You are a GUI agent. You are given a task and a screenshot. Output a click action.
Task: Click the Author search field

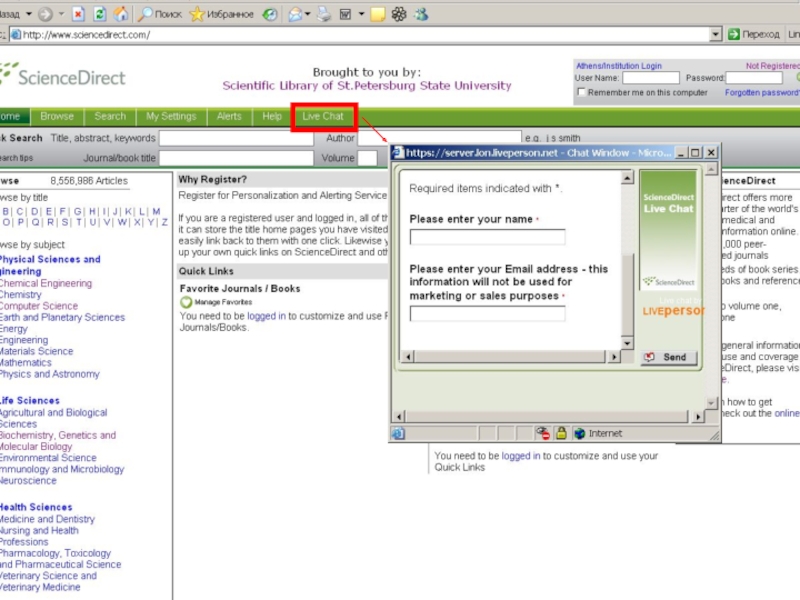[x=440, y=138]
